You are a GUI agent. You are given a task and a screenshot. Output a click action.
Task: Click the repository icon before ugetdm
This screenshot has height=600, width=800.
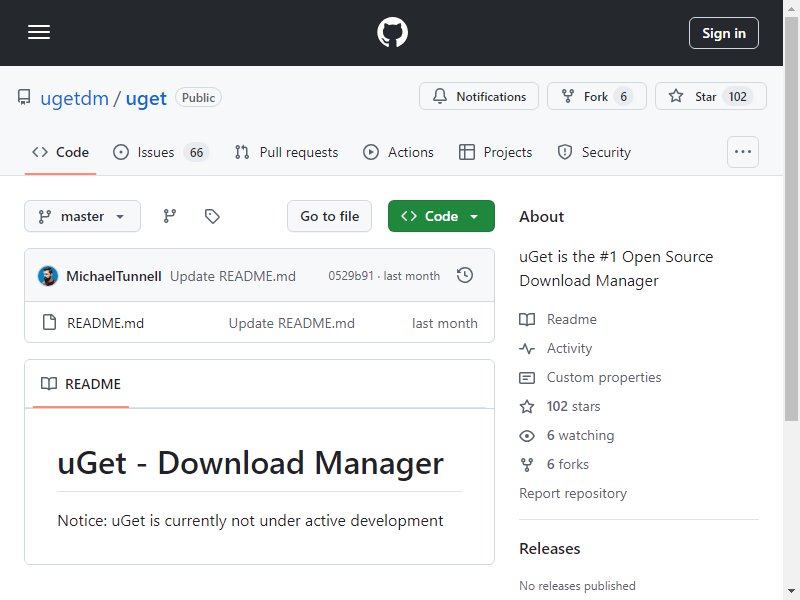(x=23, y=97)
